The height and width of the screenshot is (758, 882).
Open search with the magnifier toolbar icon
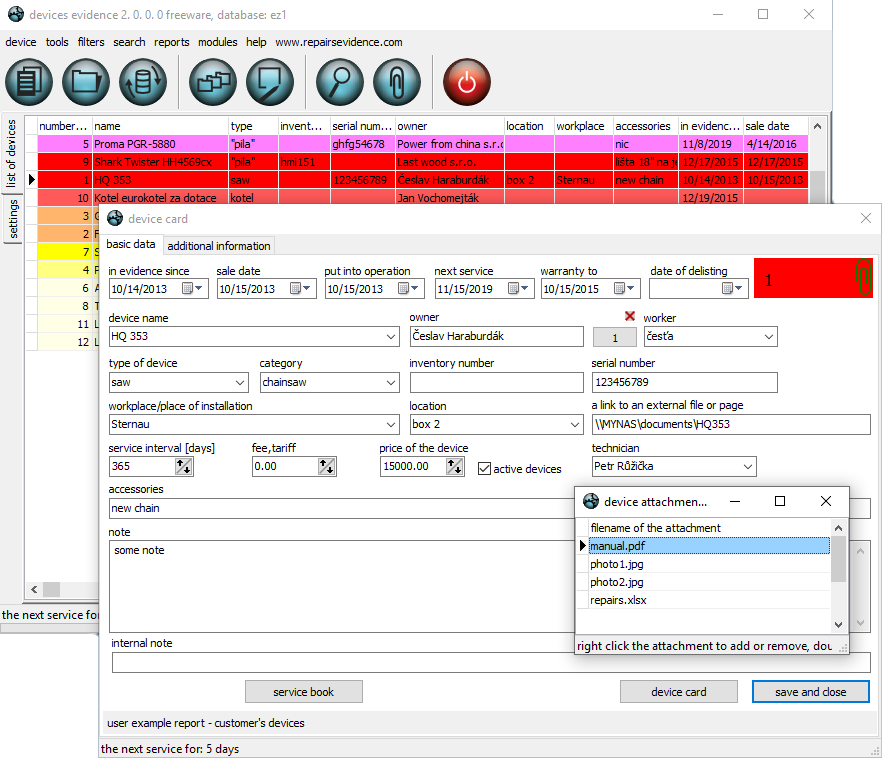(340, 82)
